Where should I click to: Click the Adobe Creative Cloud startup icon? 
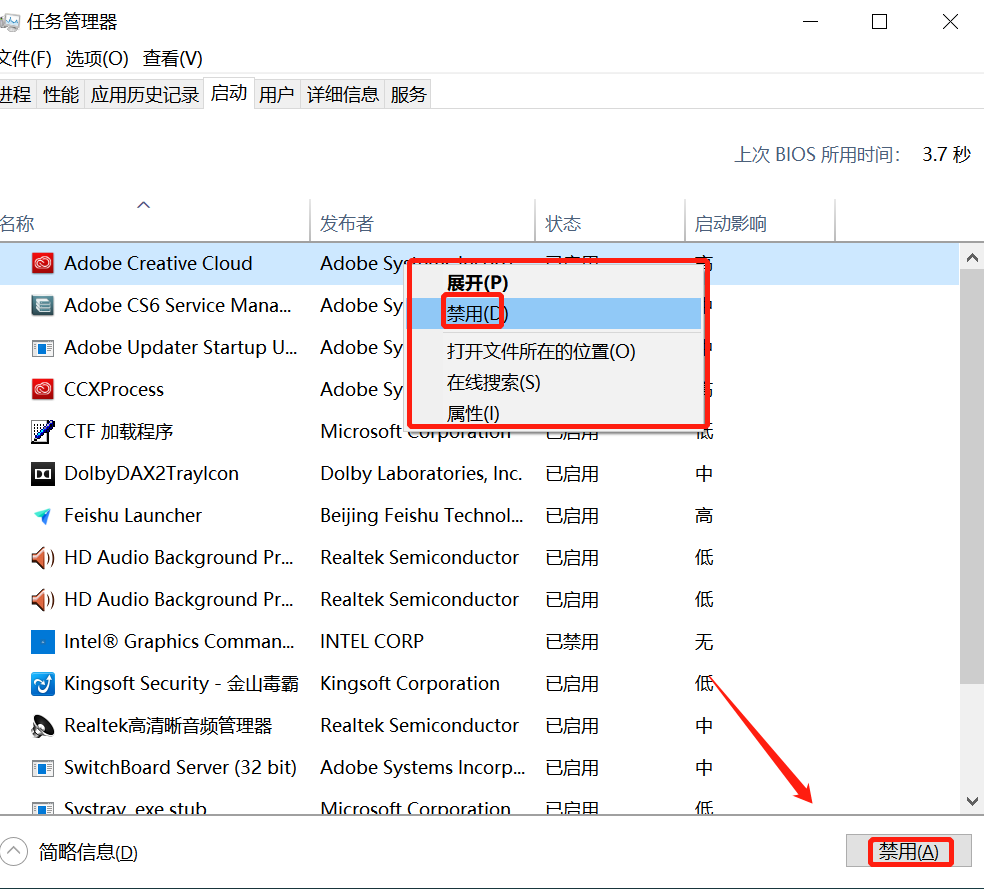pyautogui.click(x=42, y=264)
